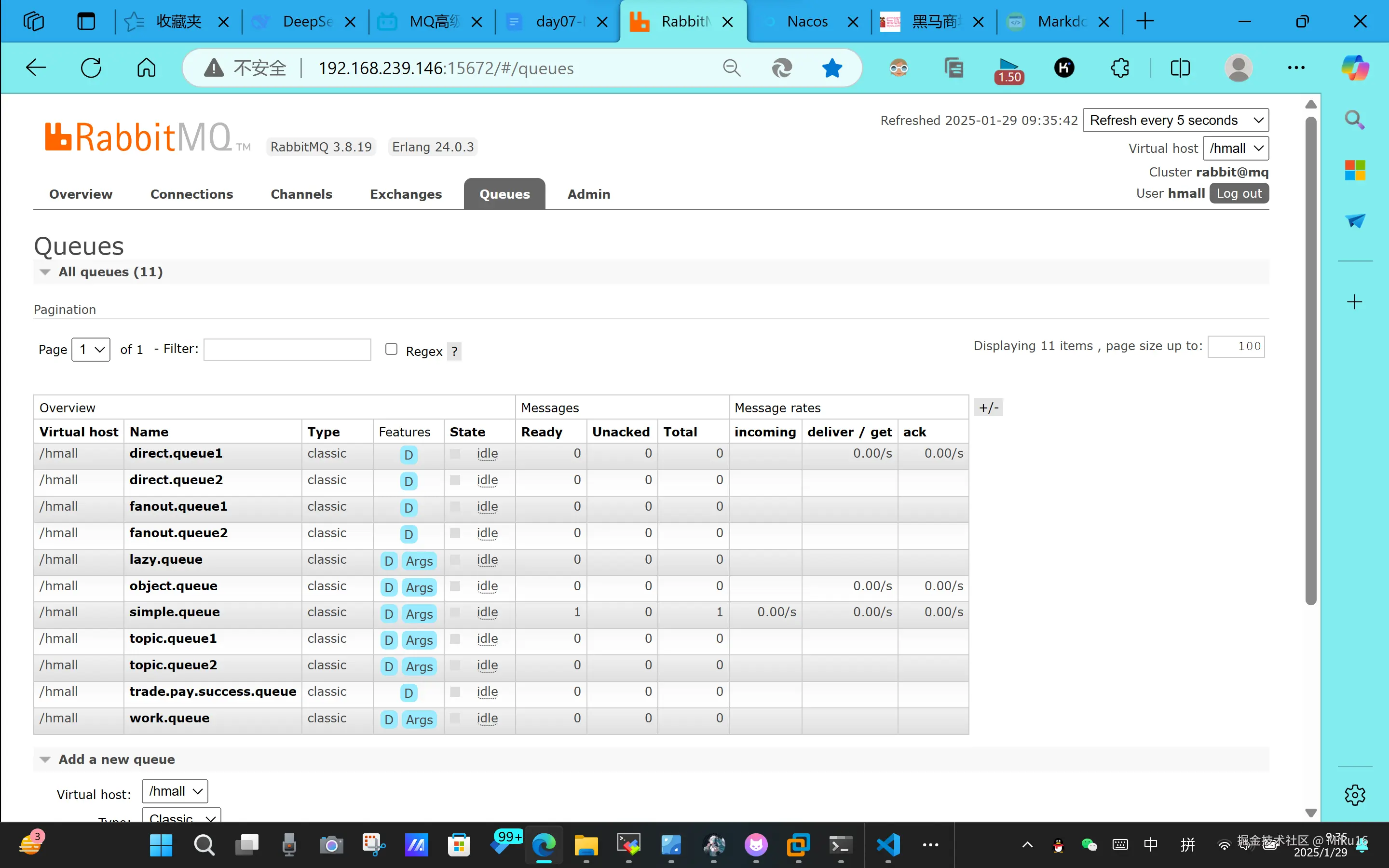
Task: Open the /hmall Virtual host dropdown at top
Action: coord(1235,148)
